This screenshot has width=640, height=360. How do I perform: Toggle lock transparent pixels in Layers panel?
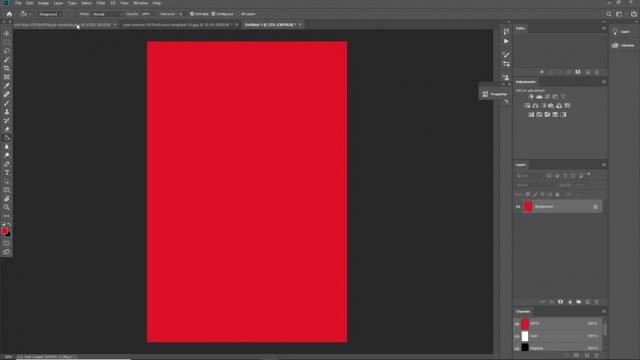coord(527,194)
